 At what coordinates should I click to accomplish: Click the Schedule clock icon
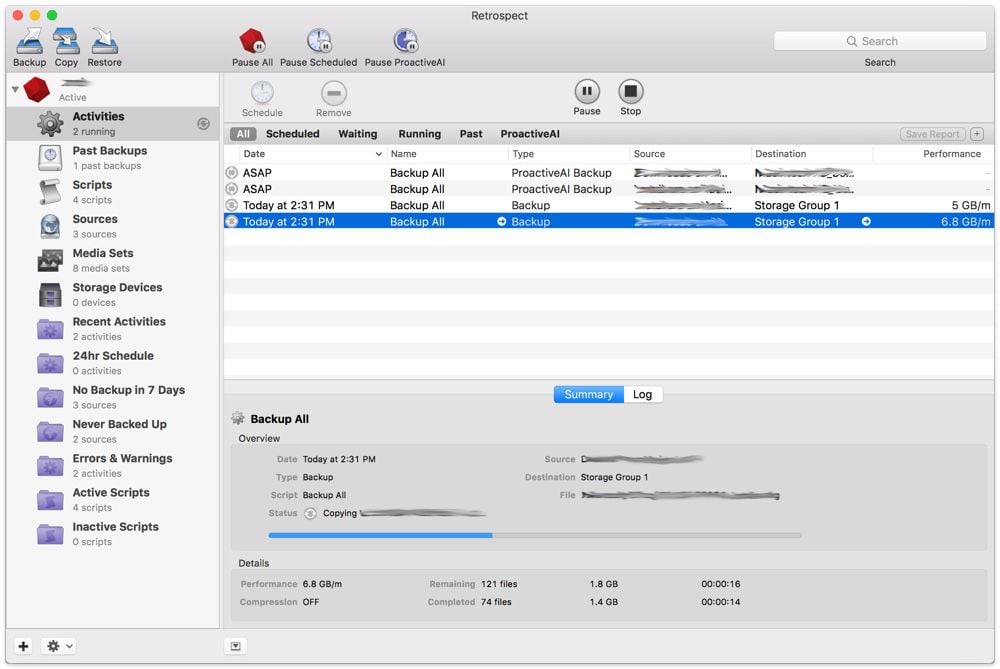tap(262, 93)
